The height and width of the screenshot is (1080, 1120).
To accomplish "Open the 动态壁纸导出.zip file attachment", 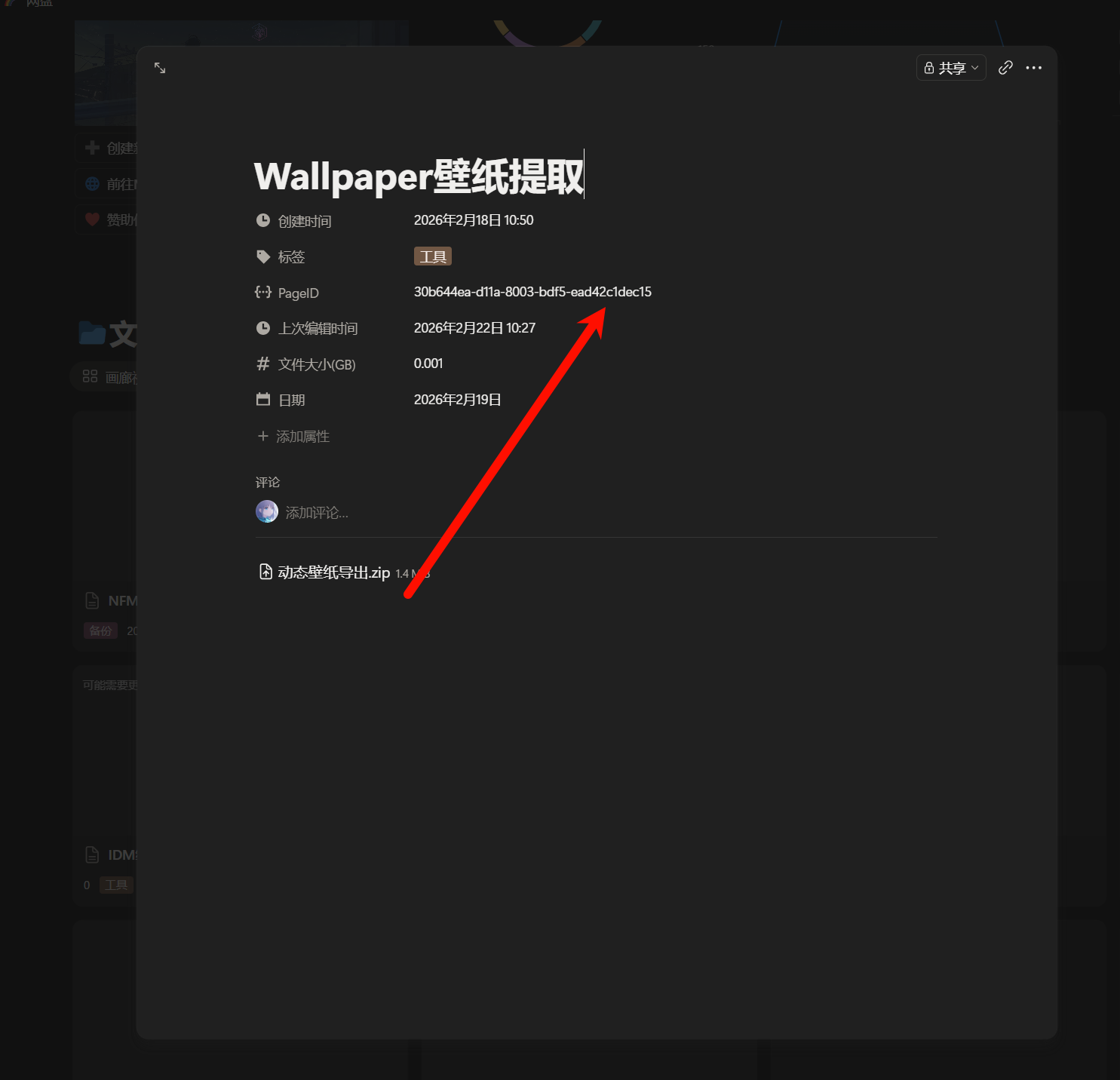I will tap(333, 572).
